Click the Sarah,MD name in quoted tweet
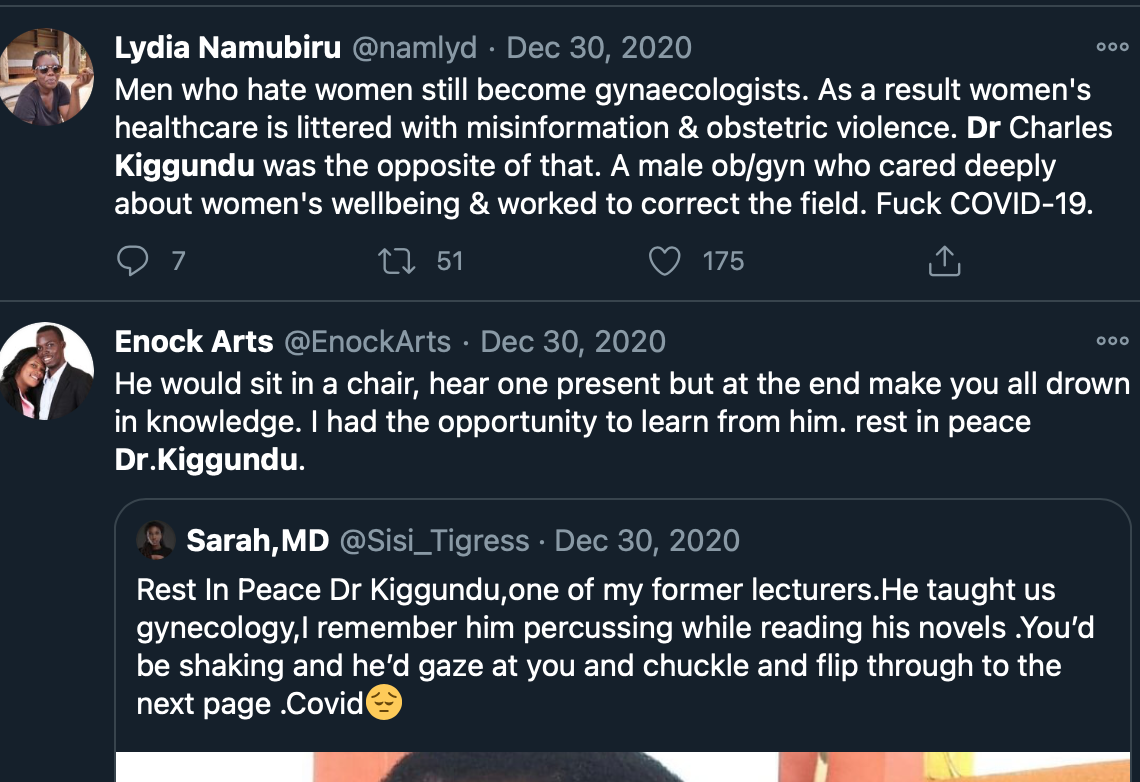The height and width of the screenshot is (782, 1140). (257, 541)
